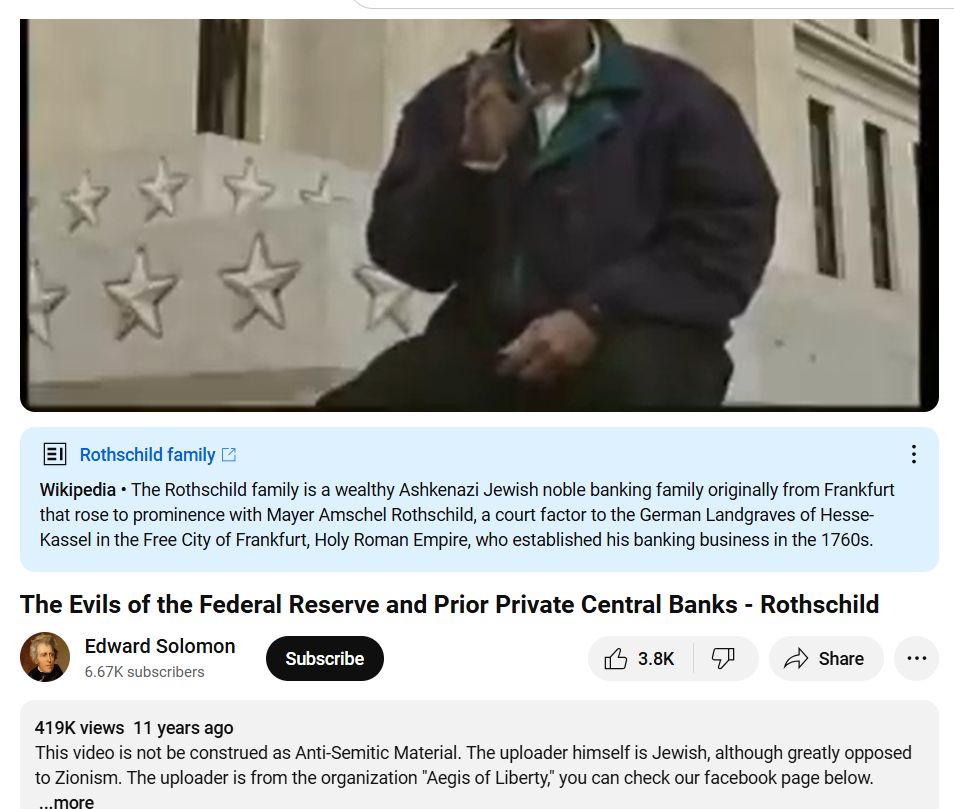954x809 pixels.
Task: Click the 419K views description box
Action: 479,755
